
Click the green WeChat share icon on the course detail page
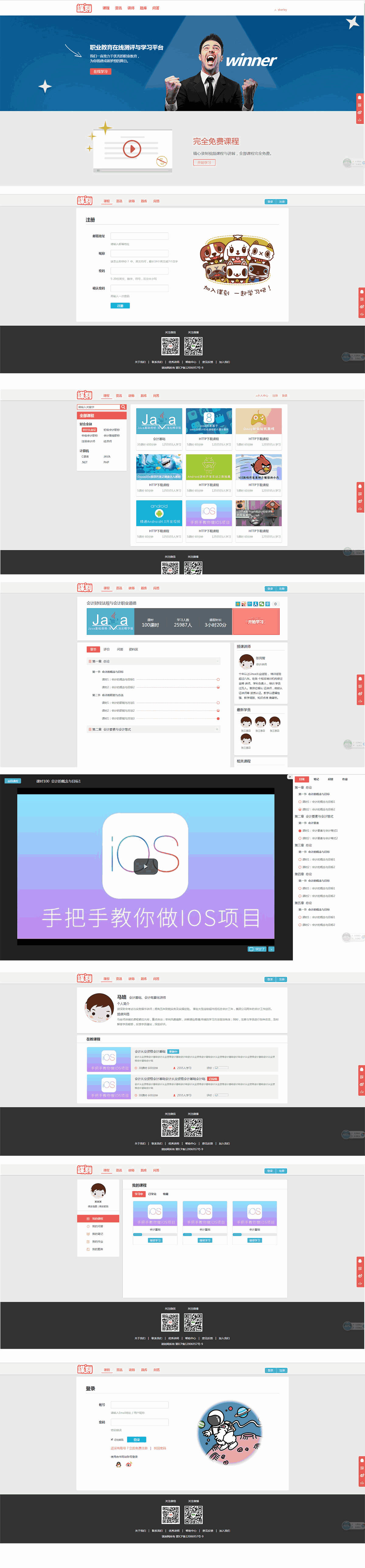tap(261, 604)
